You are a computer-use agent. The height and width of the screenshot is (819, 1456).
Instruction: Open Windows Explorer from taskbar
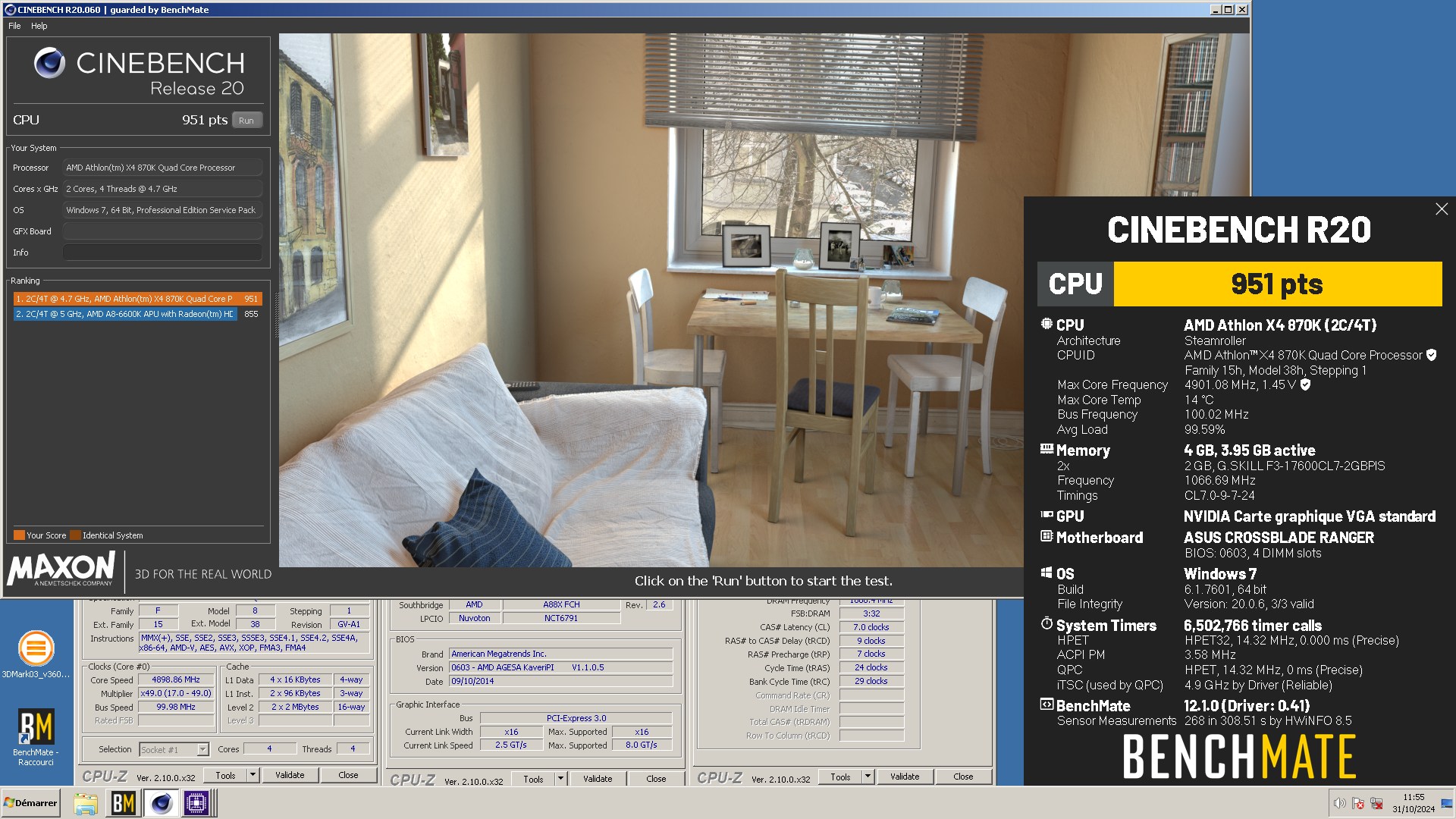[x=86, y=803]
